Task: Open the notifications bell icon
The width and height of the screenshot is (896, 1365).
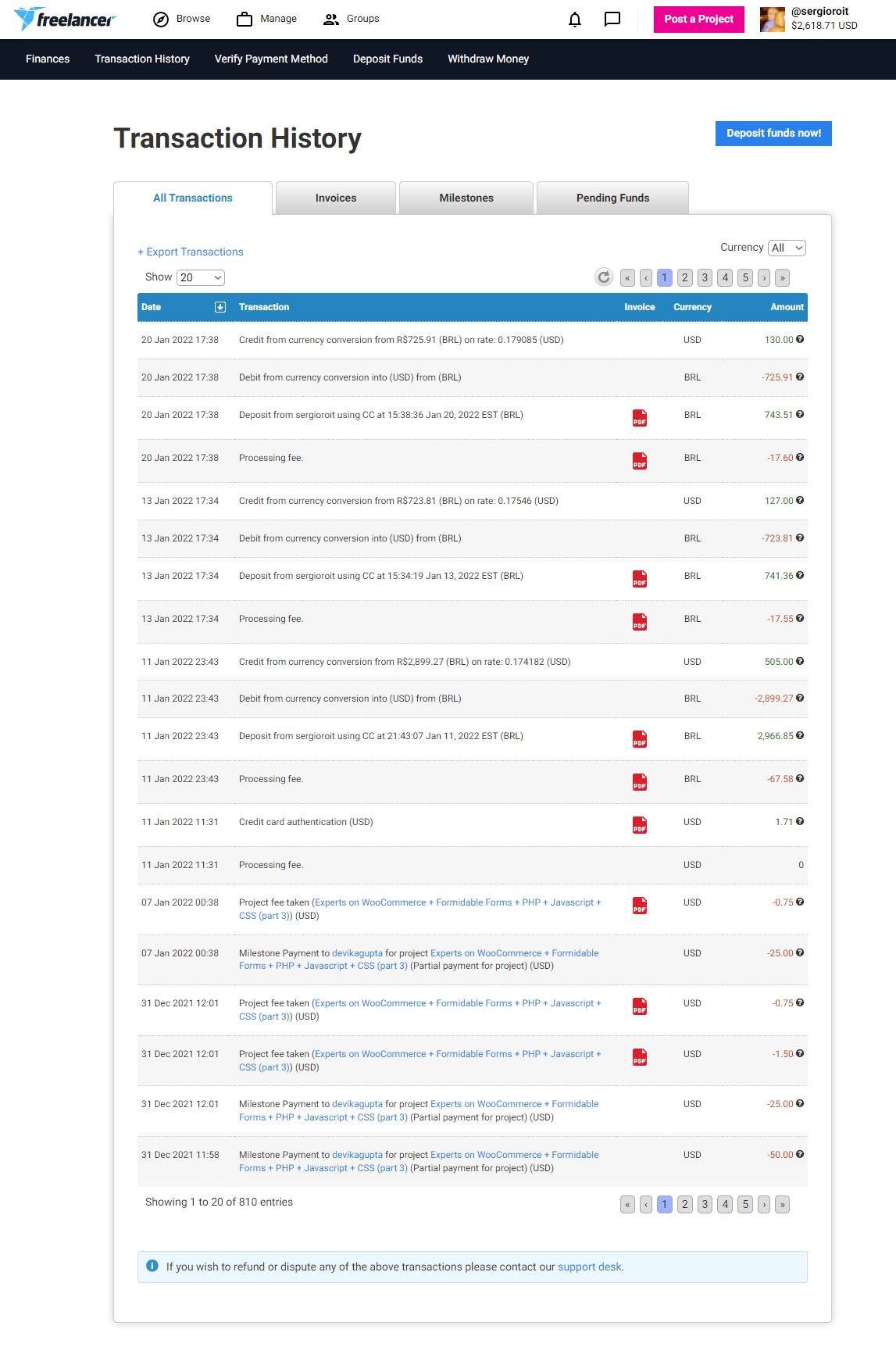Action: tap(575, 20)
